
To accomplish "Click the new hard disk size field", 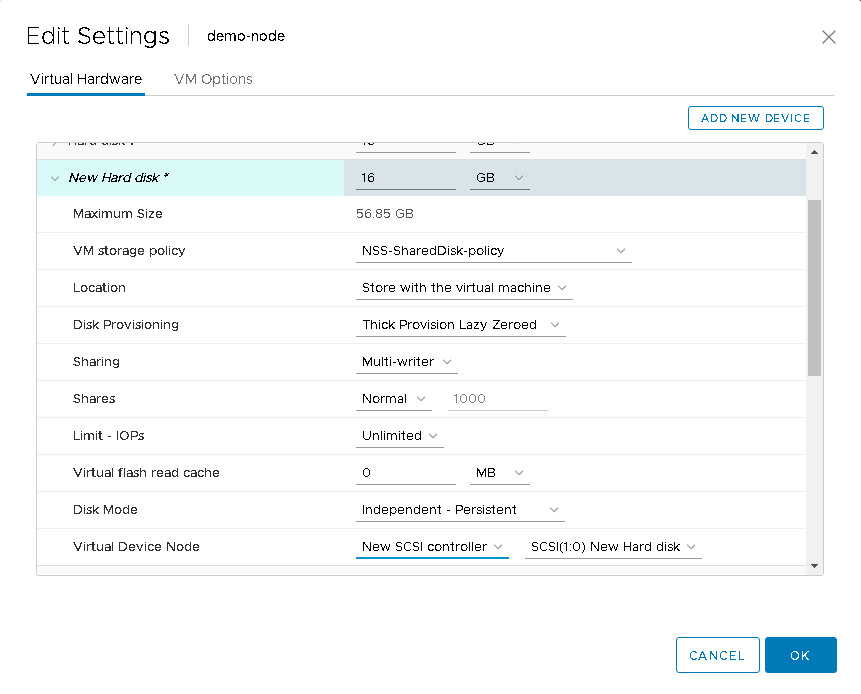I will (x=405, y=178).
